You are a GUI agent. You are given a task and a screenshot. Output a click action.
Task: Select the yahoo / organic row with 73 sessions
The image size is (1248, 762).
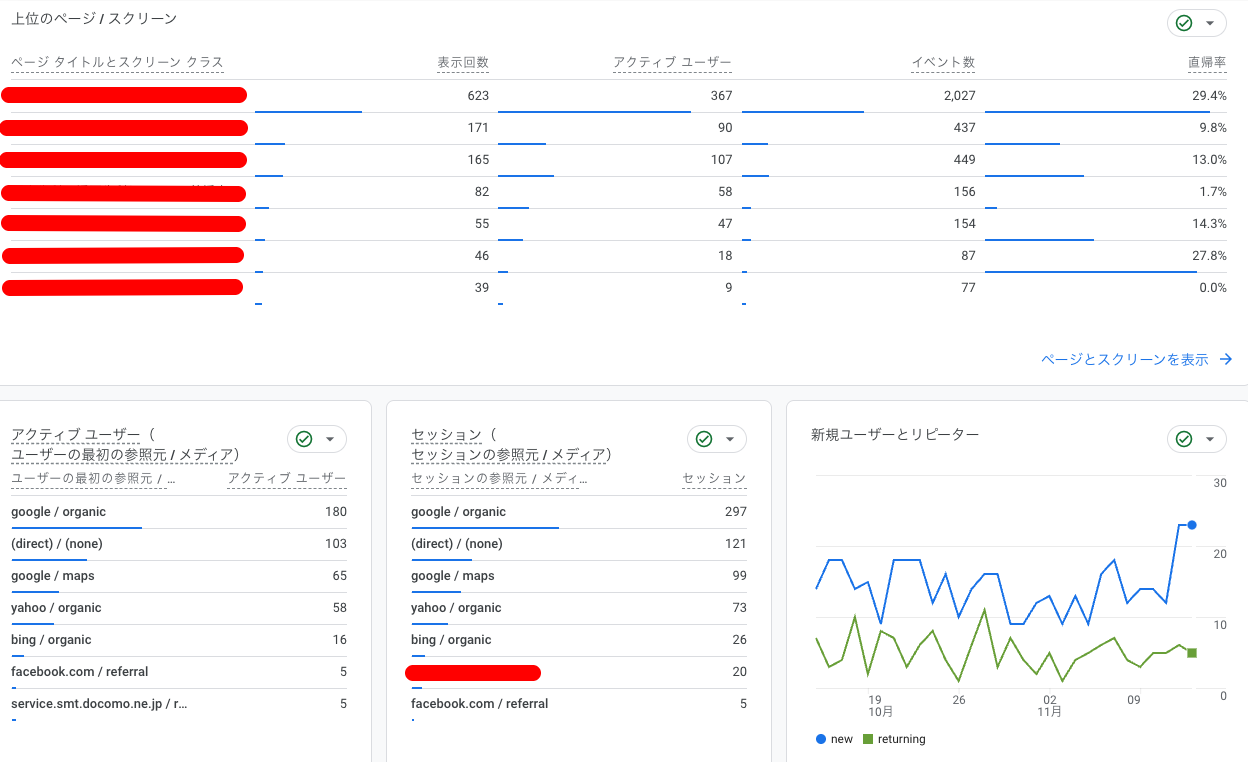(x=578, y=608)
